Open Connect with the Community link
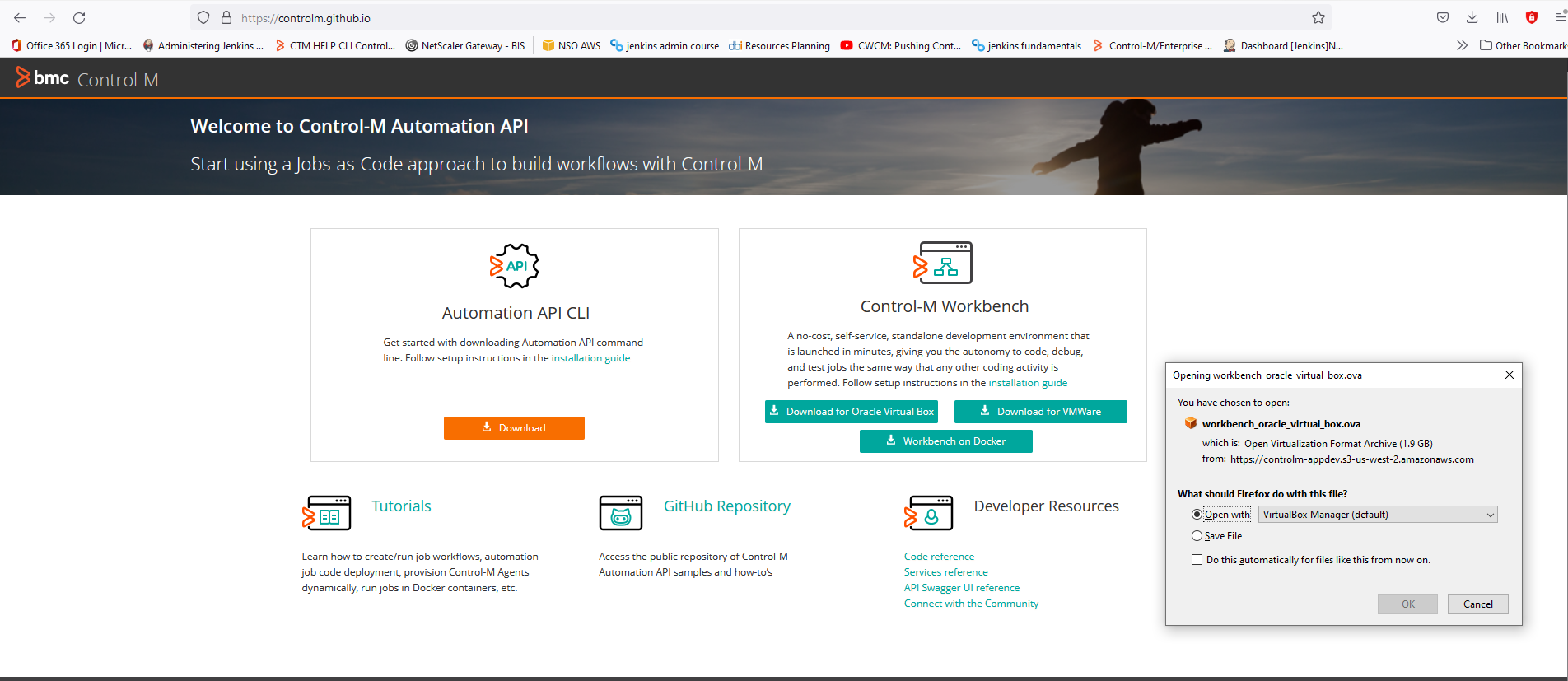Image resolution: width=1568 pixels, height=681 pixels. coord(971,604)
